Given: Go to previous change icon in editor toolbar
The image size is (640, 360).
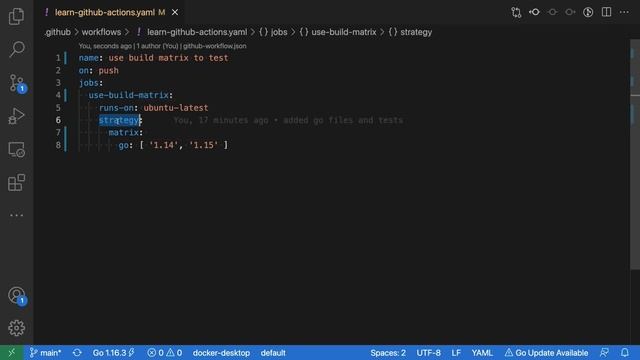Looking at the screenshot, I should (534, 12).
